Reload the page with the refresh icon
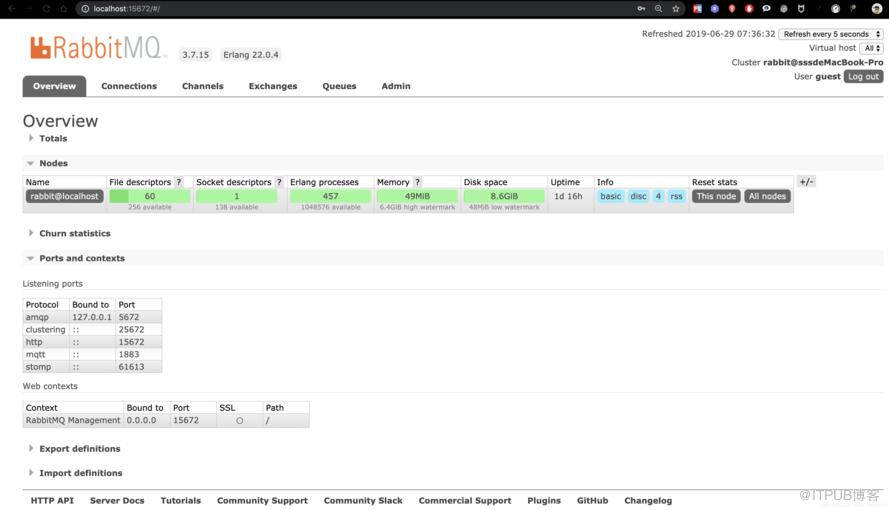This screenshot has width=889, height=510. point(46,8)
